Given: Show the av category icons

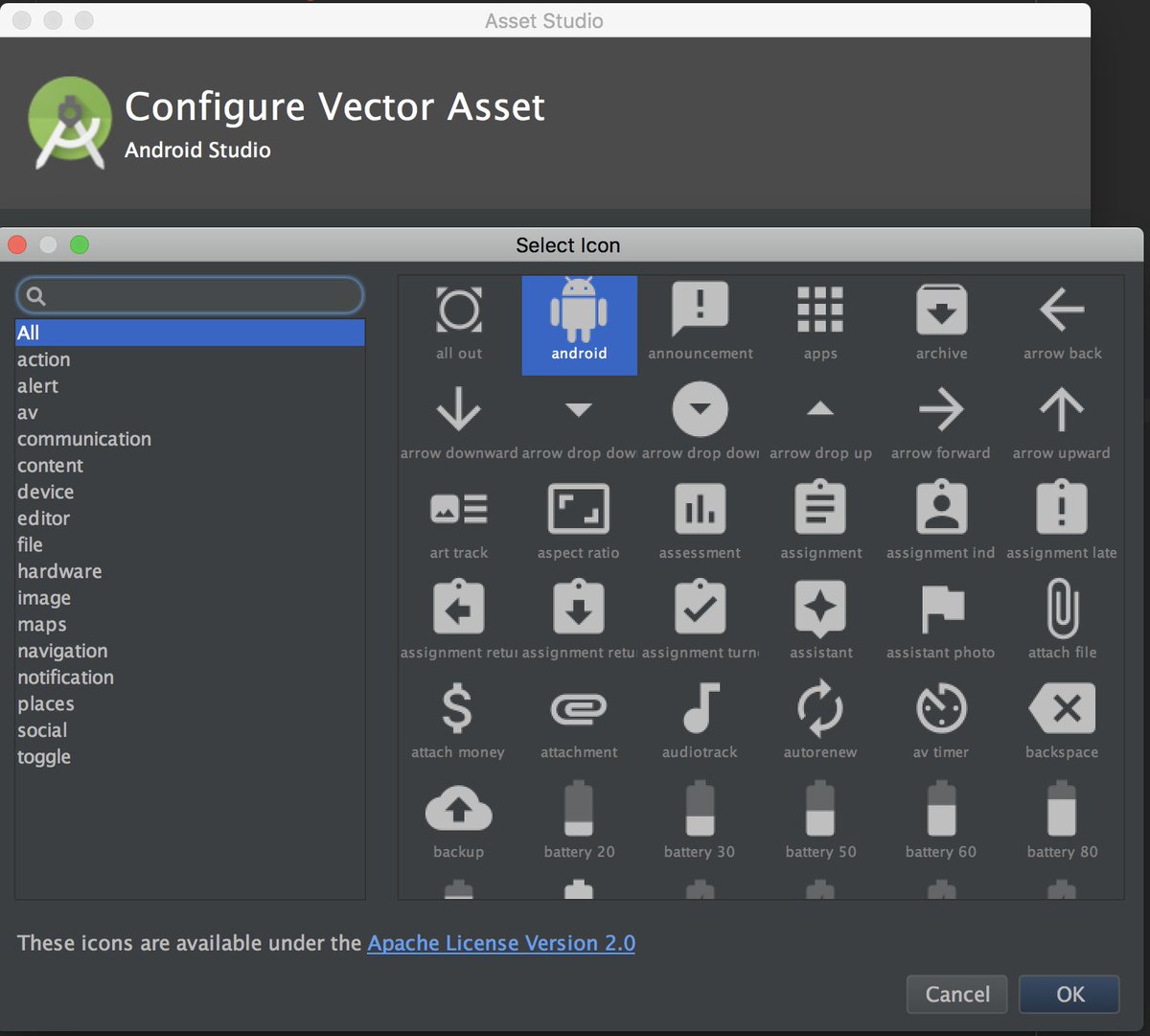Looking at the screenshot, I should (x=190, y=413).
